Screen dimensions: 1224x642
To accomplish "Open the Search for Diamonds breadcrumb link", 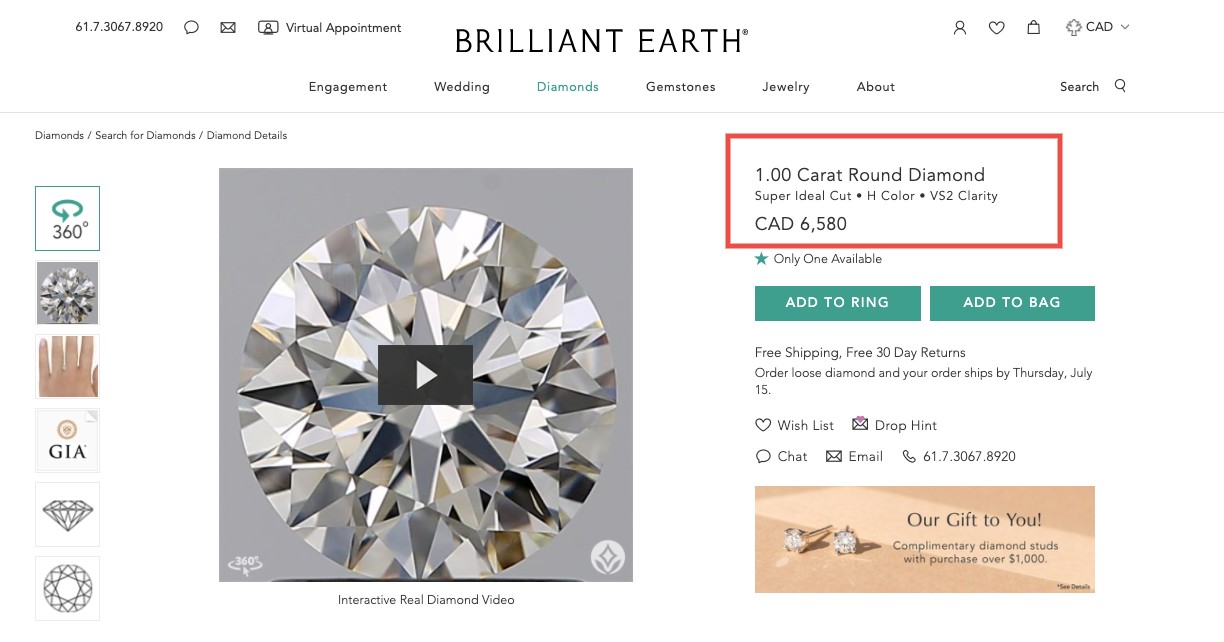I will [144, 135].
